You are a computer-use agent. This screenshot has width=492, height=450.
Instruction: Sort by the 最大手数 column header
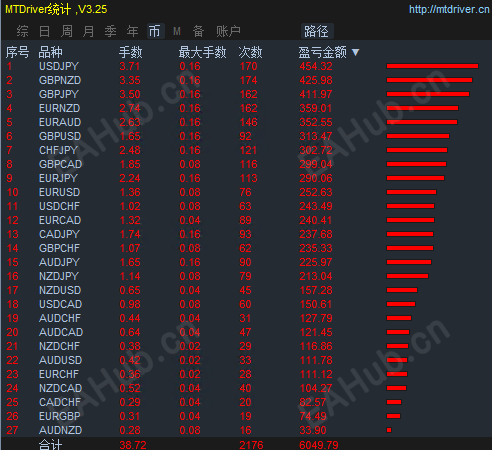click(x=202, y=52)
